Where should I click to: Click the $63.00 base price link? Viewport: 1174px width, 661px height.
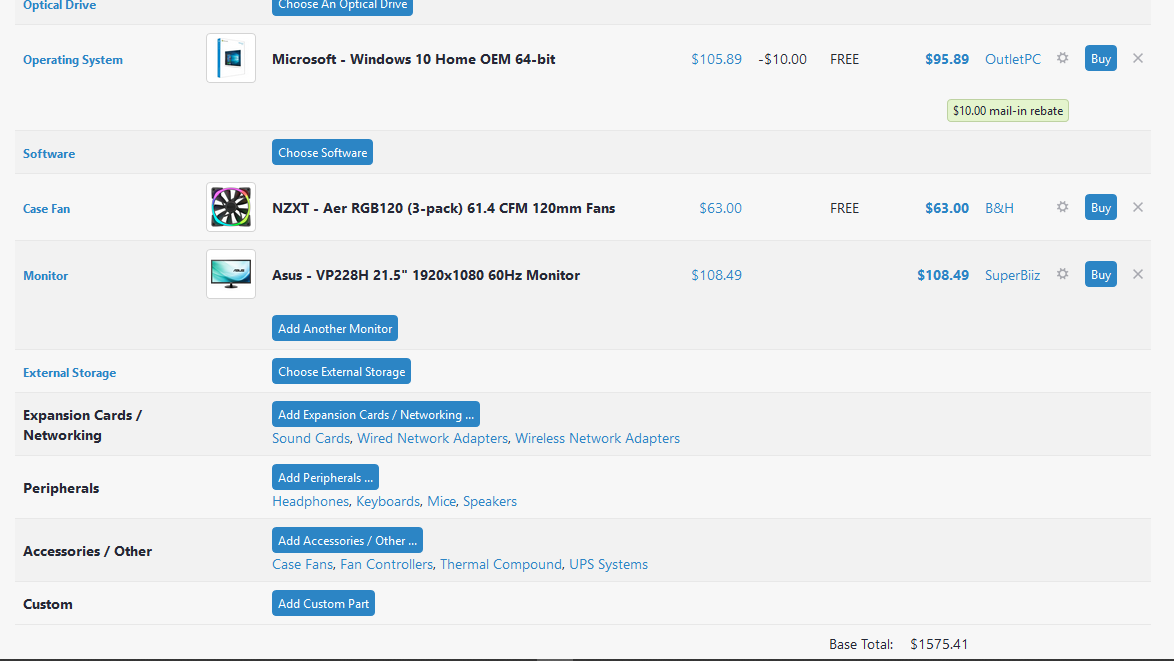point(720,208)
